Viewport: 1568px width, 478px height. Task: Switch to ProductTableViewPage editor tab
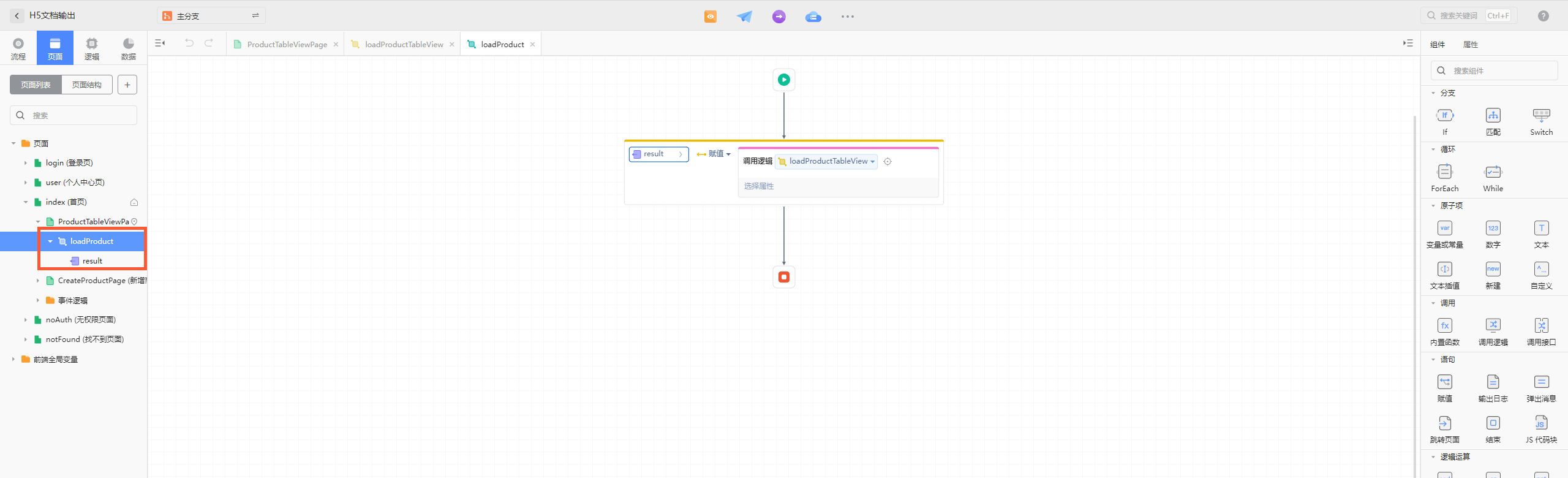(x=287, y=44)
